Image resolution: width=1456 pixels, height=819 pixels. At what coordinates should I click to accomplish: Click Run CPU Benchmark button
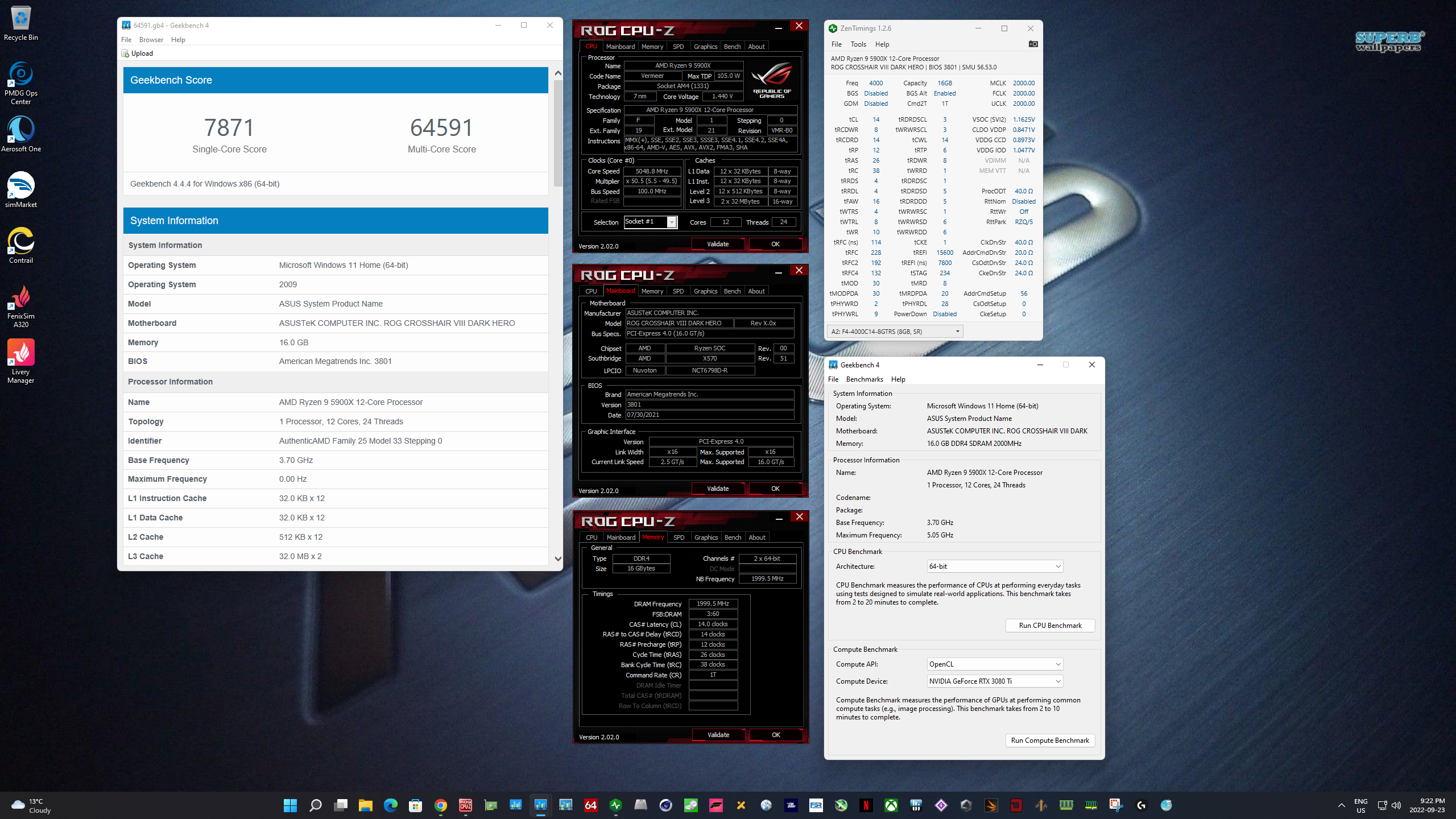point(1050,626)
